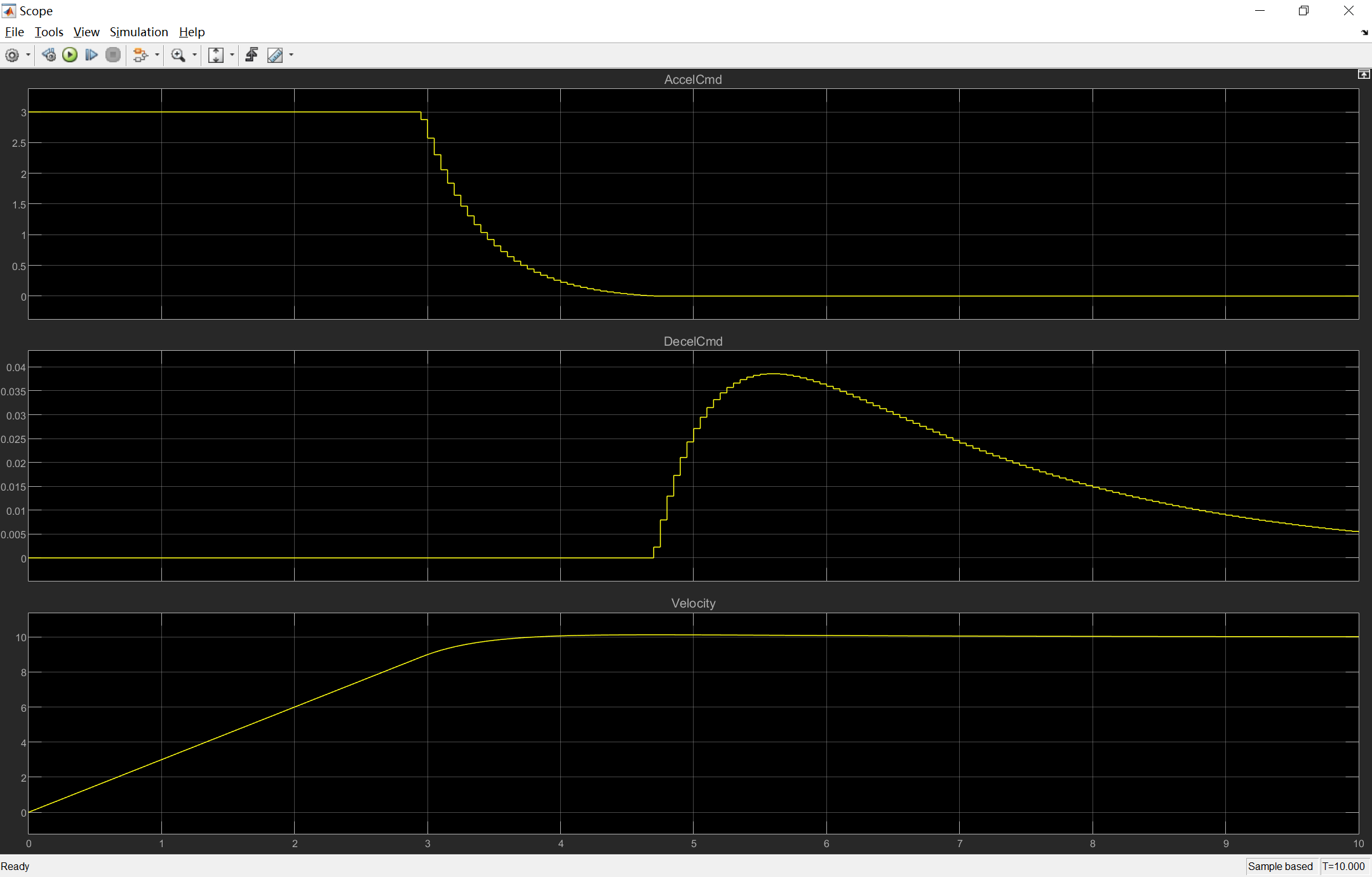Click the Step Forward button
This screenshot has height=877, width=1372.
point(91,55)
